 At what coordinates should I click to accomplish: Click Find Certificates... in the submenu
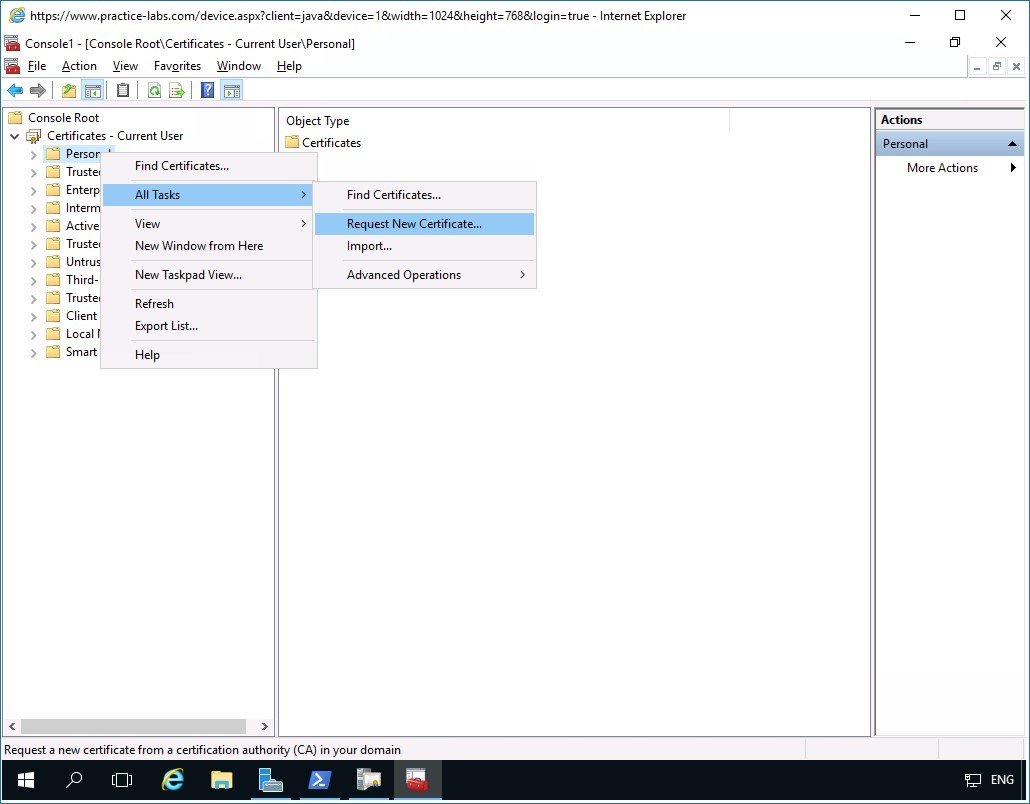(x=424, y=195)
